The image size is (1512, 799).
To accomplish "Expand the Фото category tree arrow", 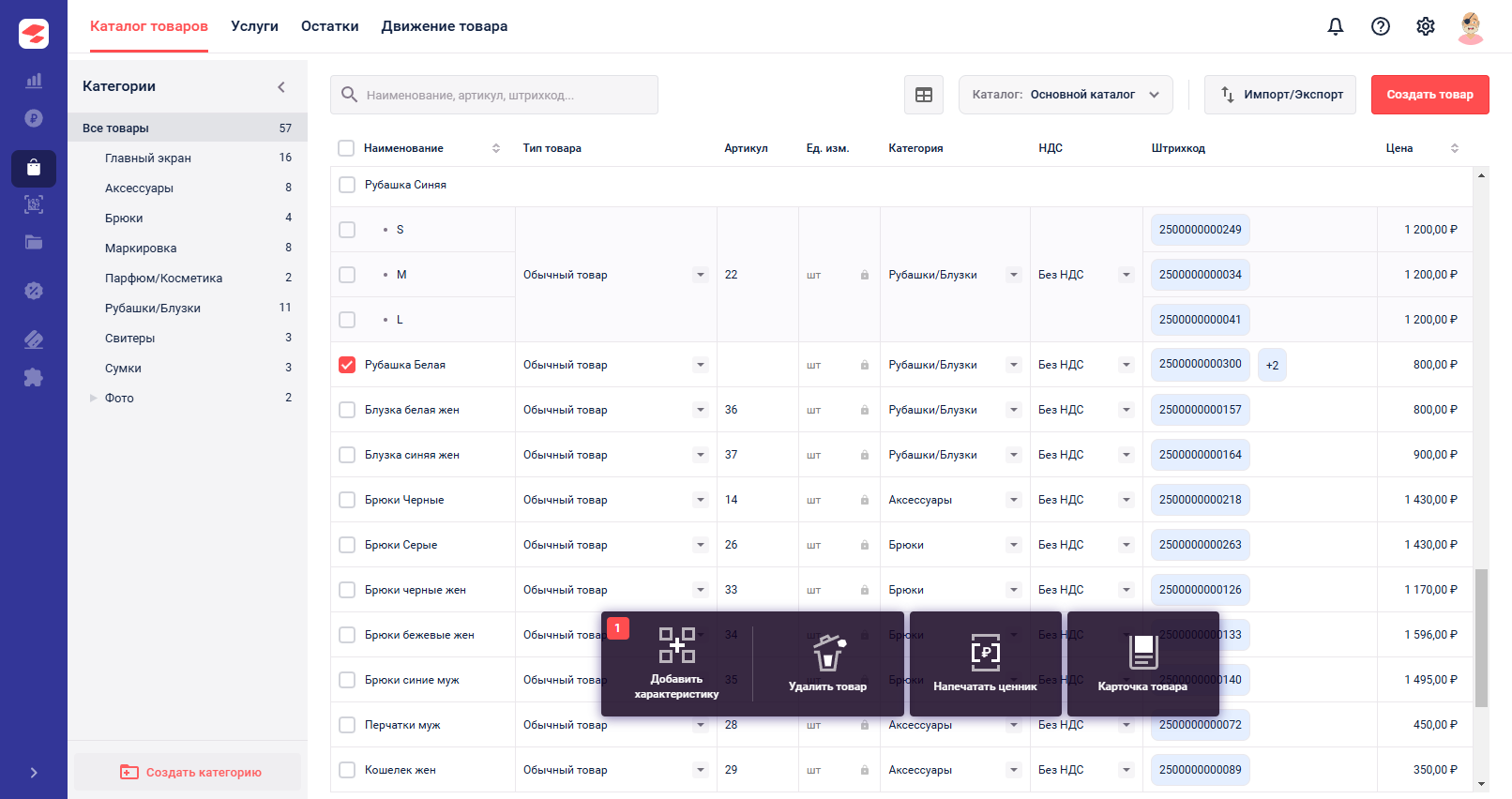I will click(x=93, y=398).
